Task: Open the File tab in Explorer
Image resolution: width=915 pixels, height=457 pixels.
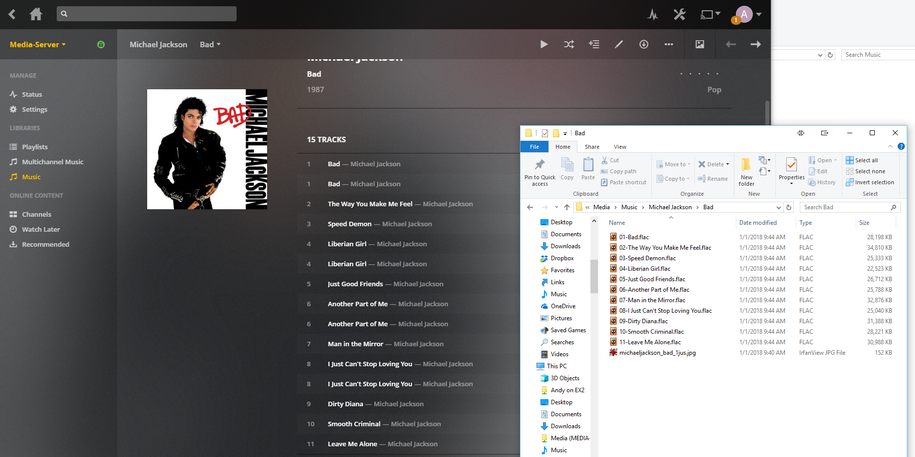Action: tap(534, 147)
